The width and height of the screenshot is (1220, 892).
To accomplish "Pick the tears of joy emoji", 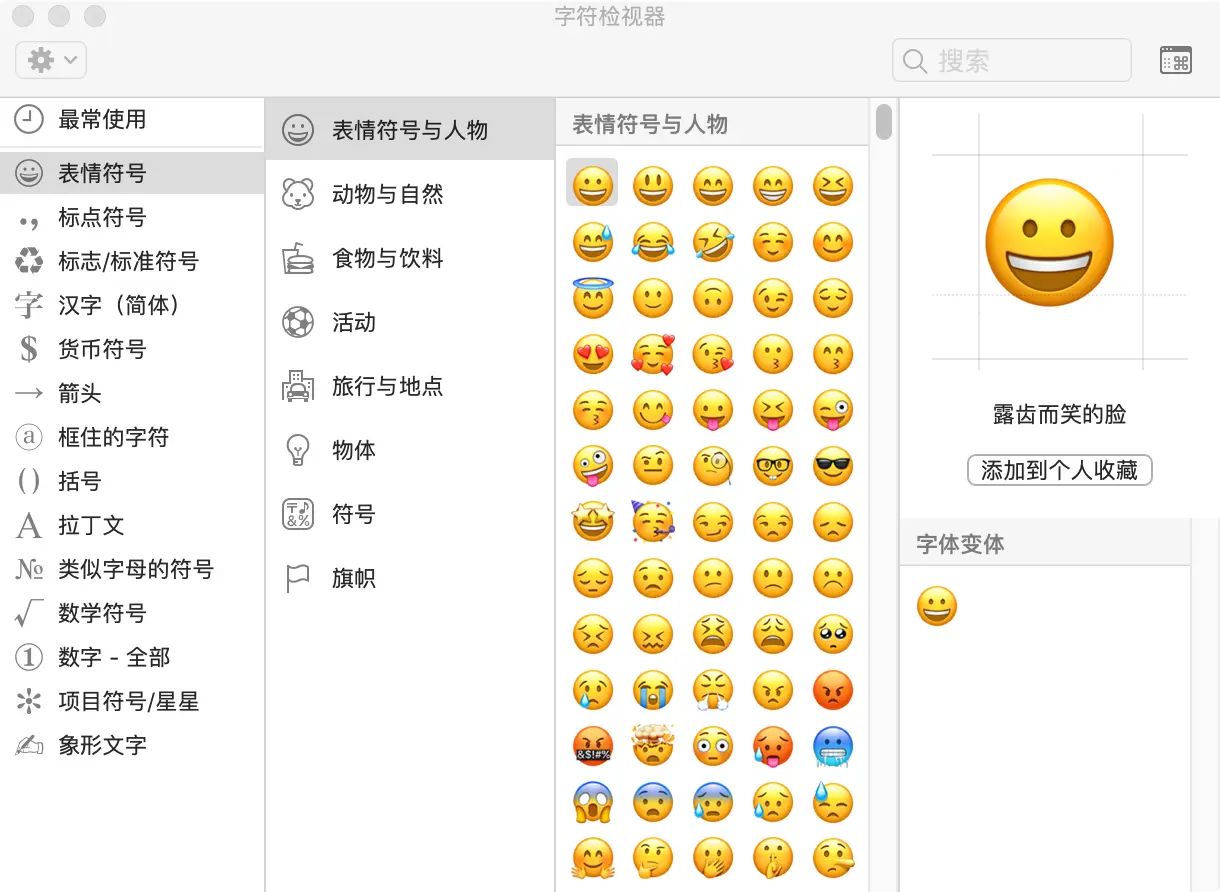I will [x=652, y=241].
